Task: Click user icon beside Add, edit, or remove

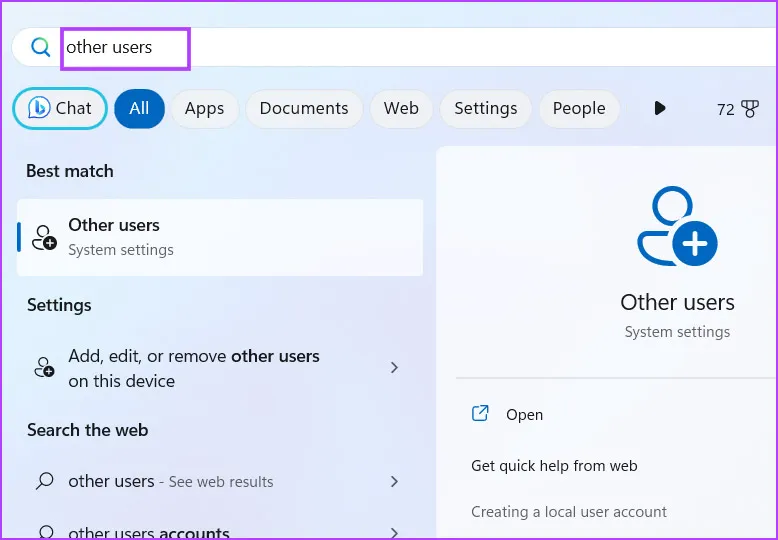Action: coord(44,368)
